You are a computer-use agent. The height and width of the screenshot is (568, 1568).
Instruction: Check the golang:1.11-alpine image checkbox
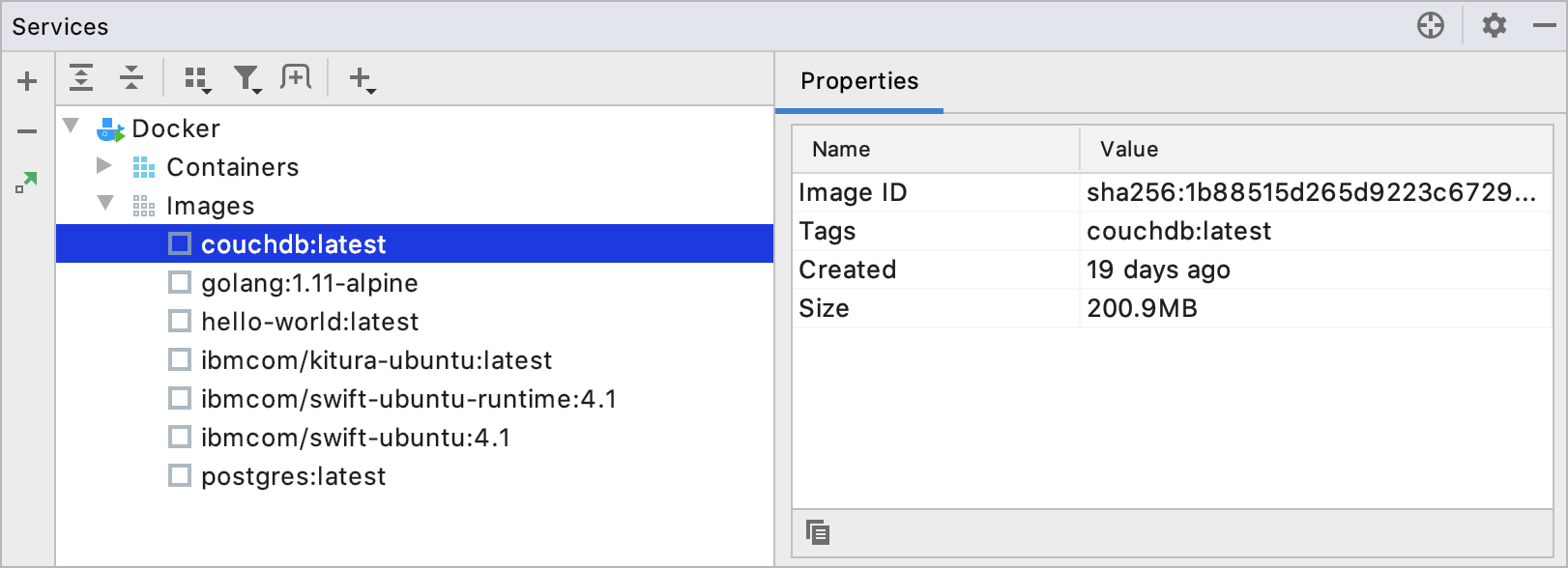click(x=180, y=282)
